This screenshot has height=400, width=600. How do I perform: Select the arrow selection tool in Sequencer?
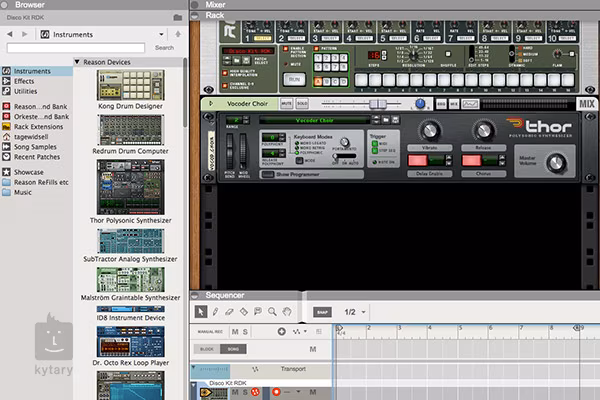click(201, 312)
